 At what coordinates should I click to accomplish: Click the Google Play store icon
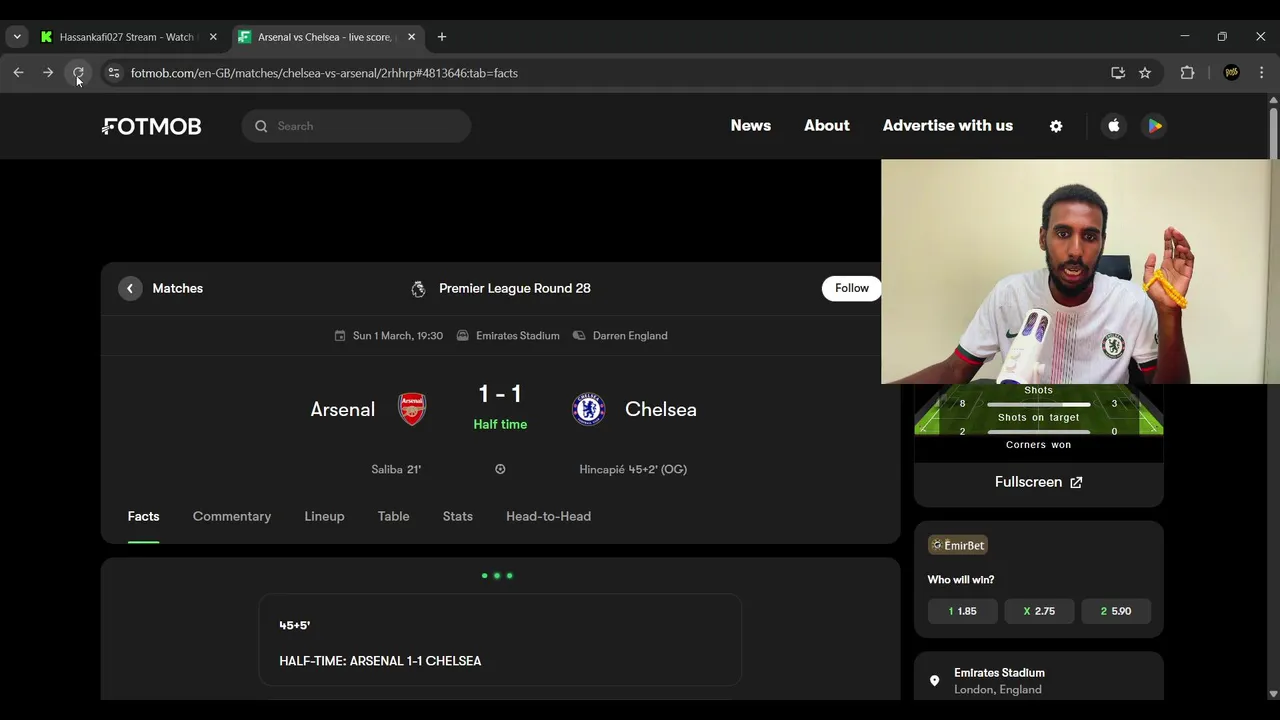(x=1154, y=126)
